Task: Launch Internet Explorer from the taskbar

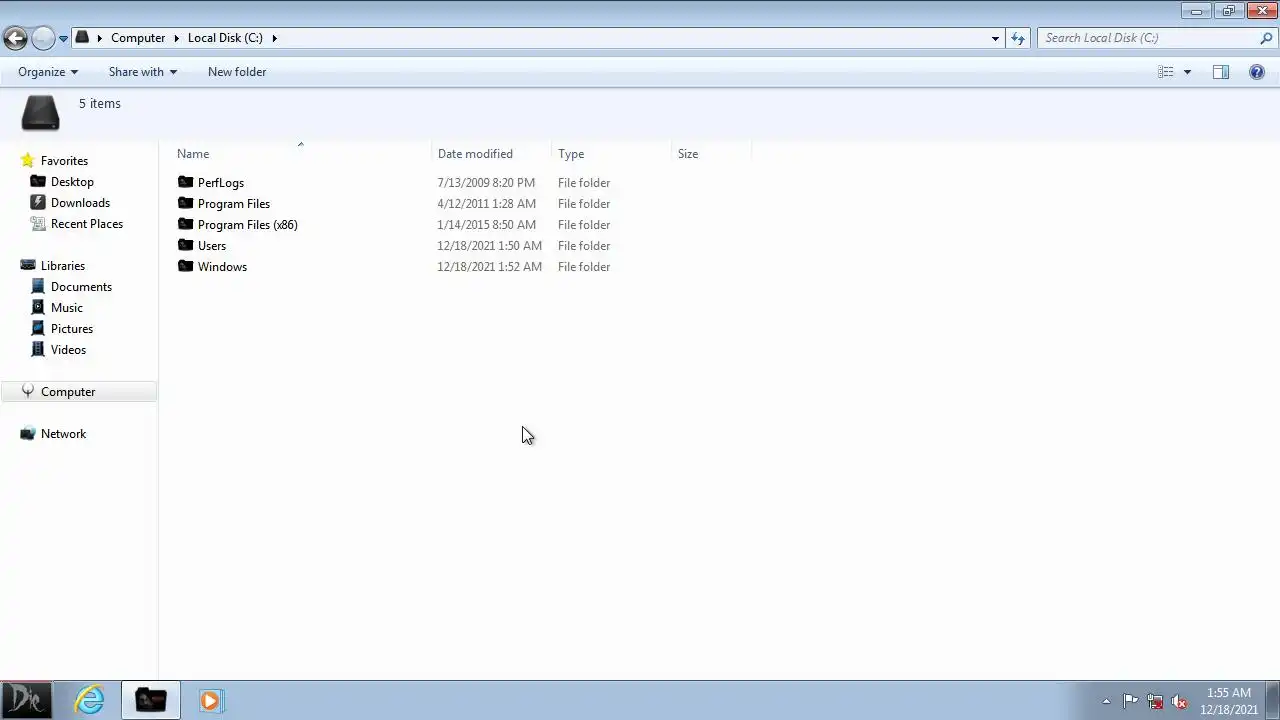Action: [x=90, y=700]
